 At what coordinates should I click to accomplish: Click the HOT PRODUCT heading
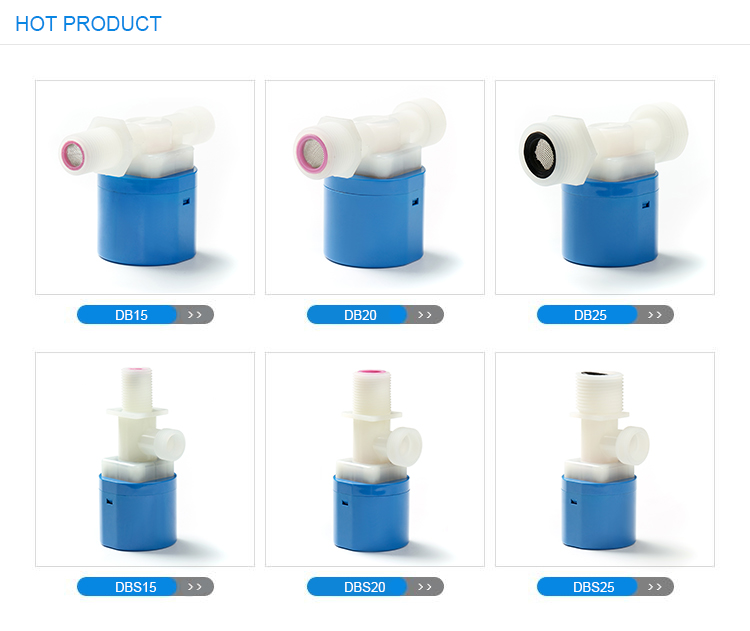tap(88, 24)
